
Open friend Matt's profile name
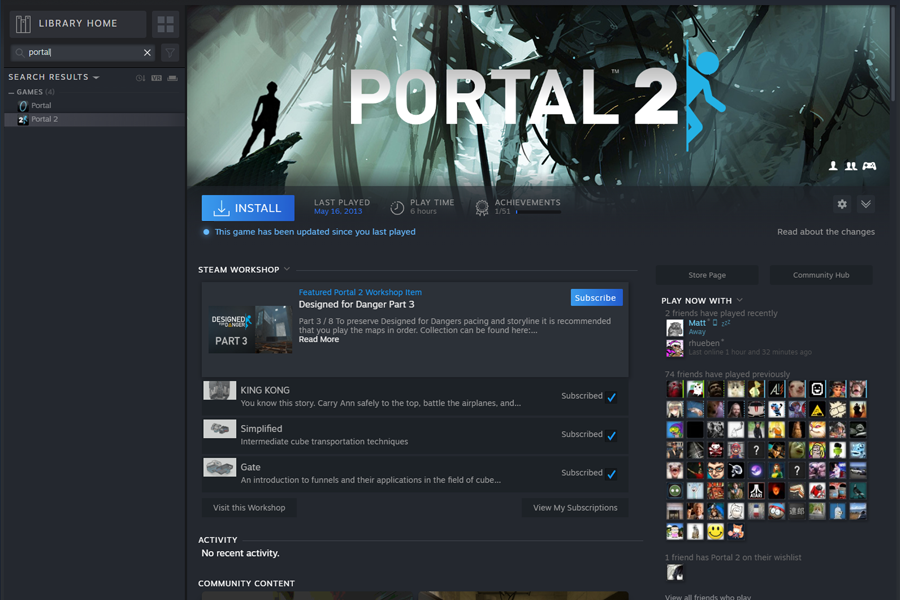point(697,323)
